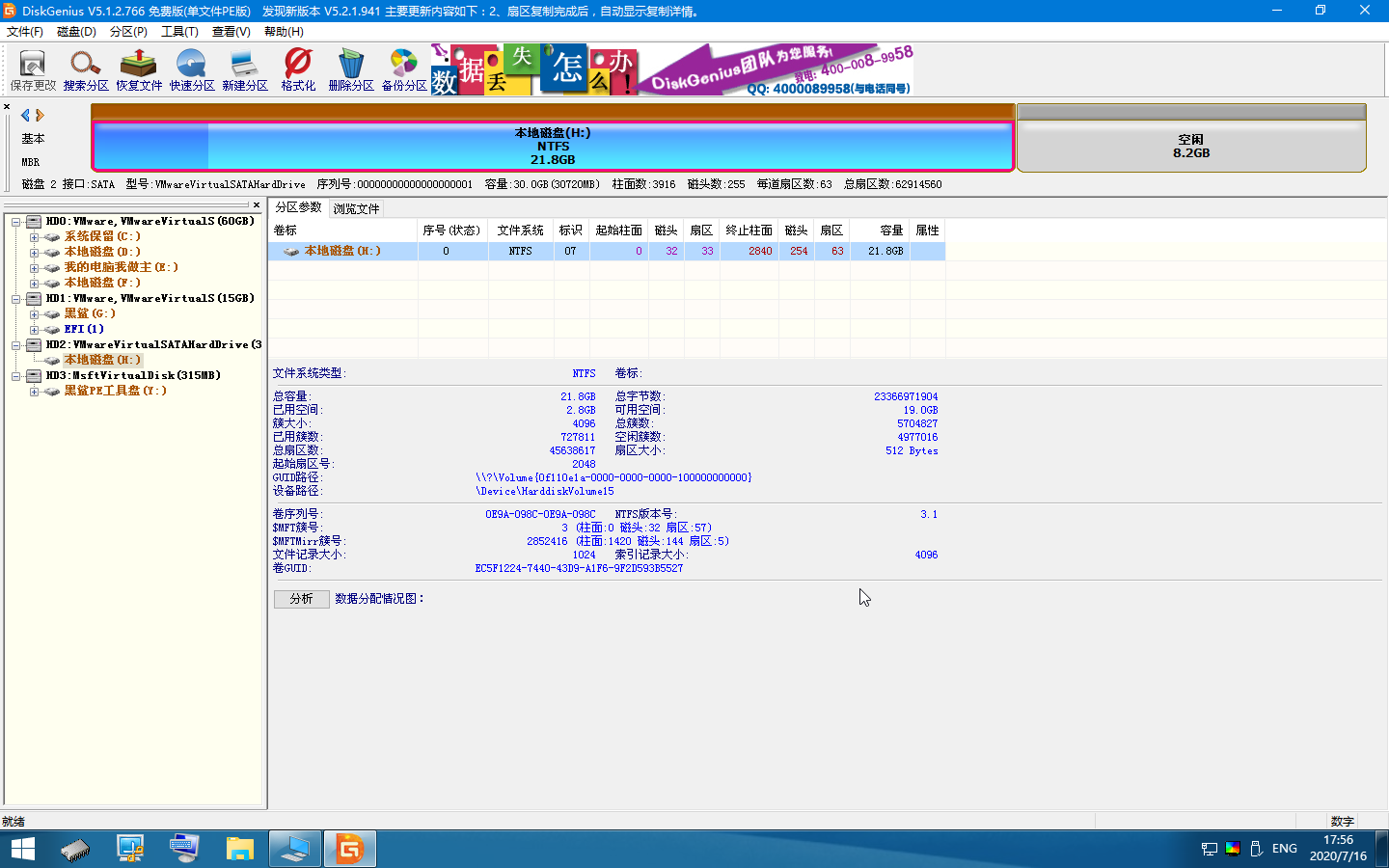This screenshot has height=868, width=1389.
Task: Launch the 恢复文件 recover files tool
Action: (x=139, y=70)
